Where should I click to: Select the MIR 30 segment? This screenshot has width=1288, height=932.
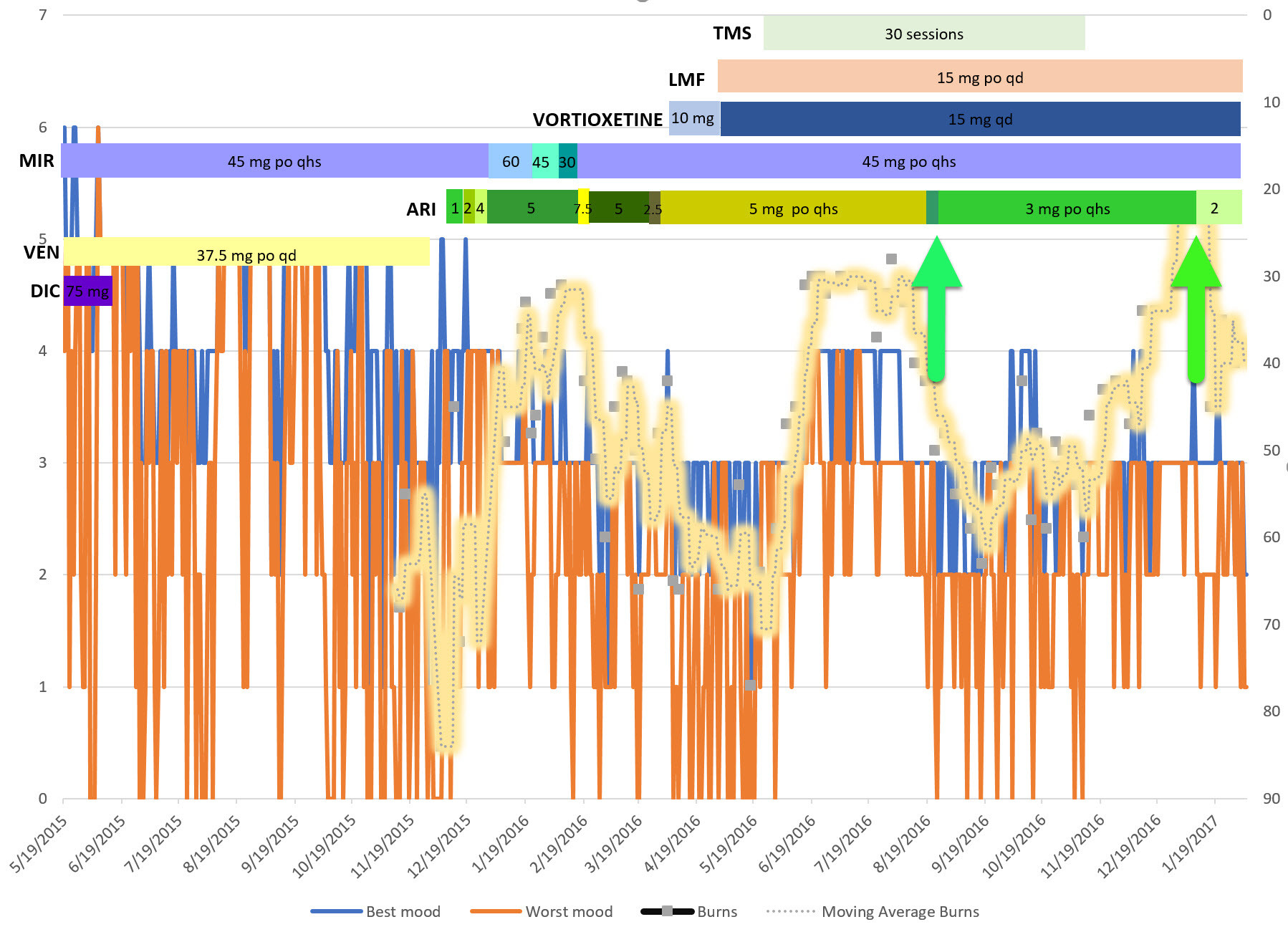[x=567, y=161]
